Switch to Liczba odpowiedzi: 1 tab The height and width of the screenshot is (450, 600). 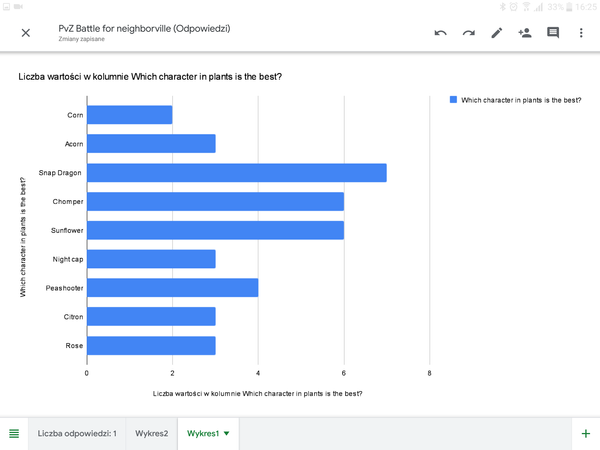[x=77, y=433]
